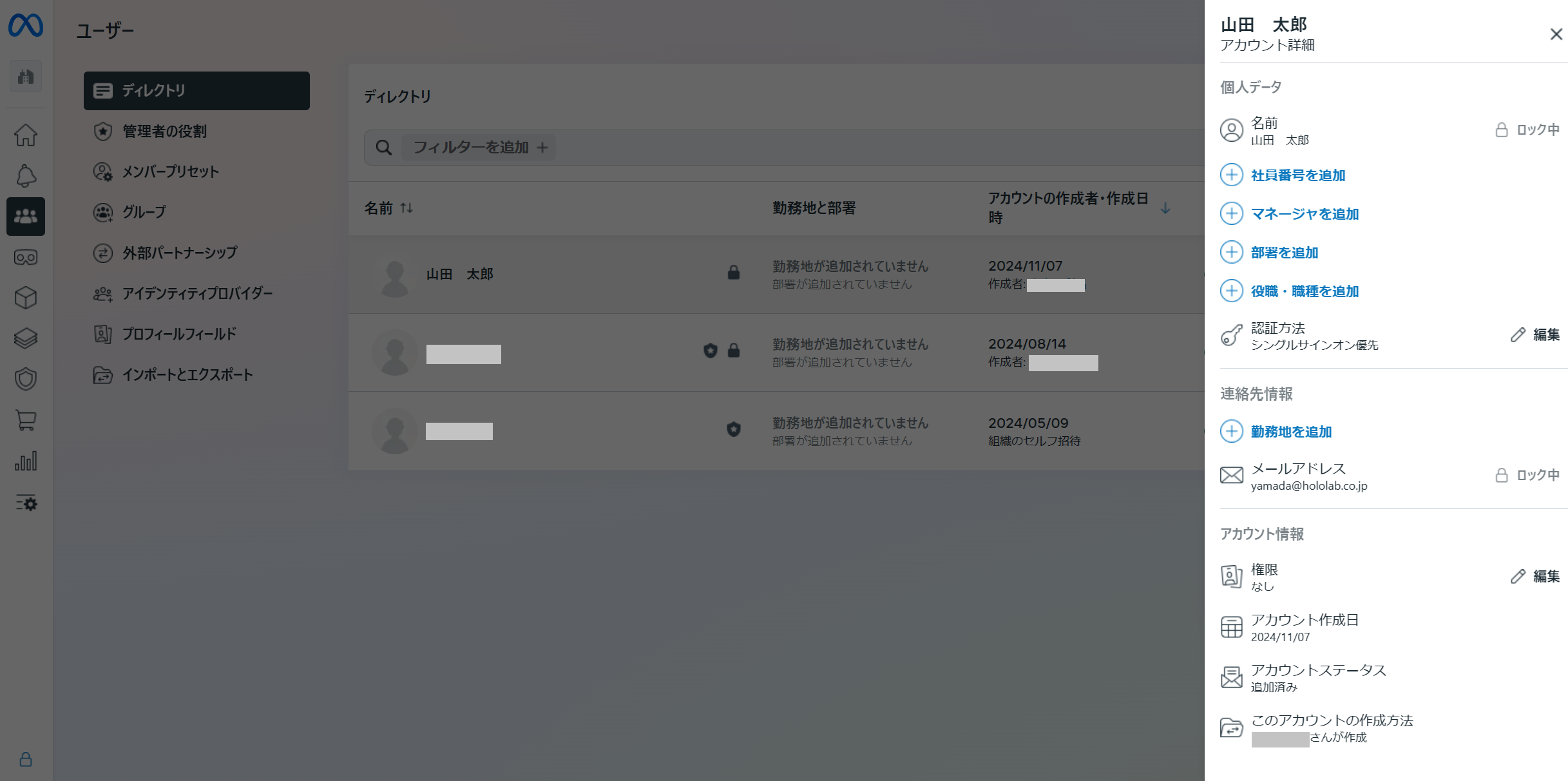Open the bar chart analytics icon
The image size is (1568, 781).
tap(26, 461)
